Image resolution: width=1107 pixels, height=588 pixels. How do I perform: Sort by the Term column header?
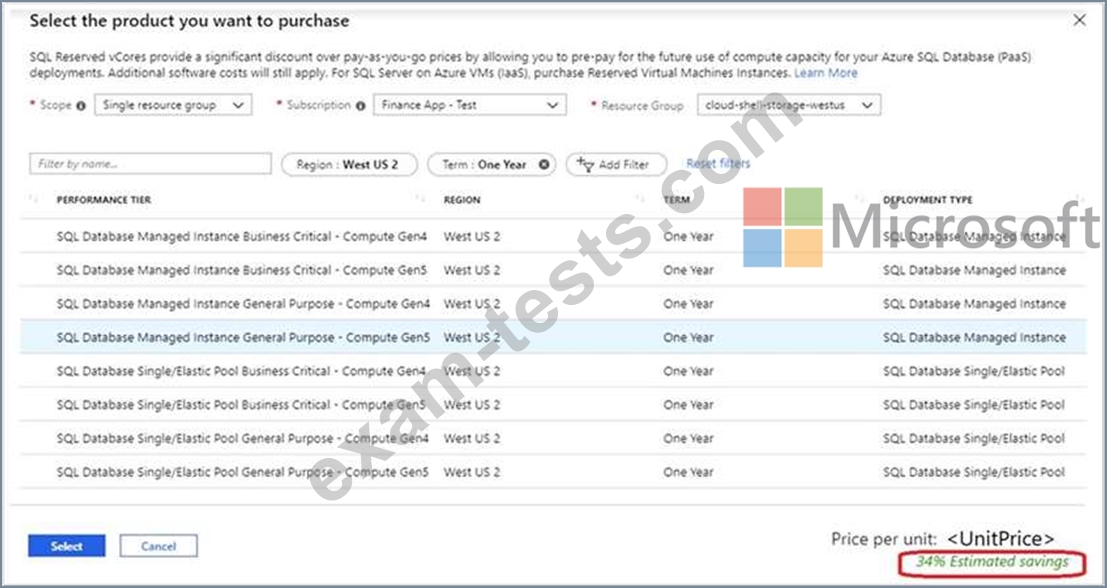click(676, 200)
